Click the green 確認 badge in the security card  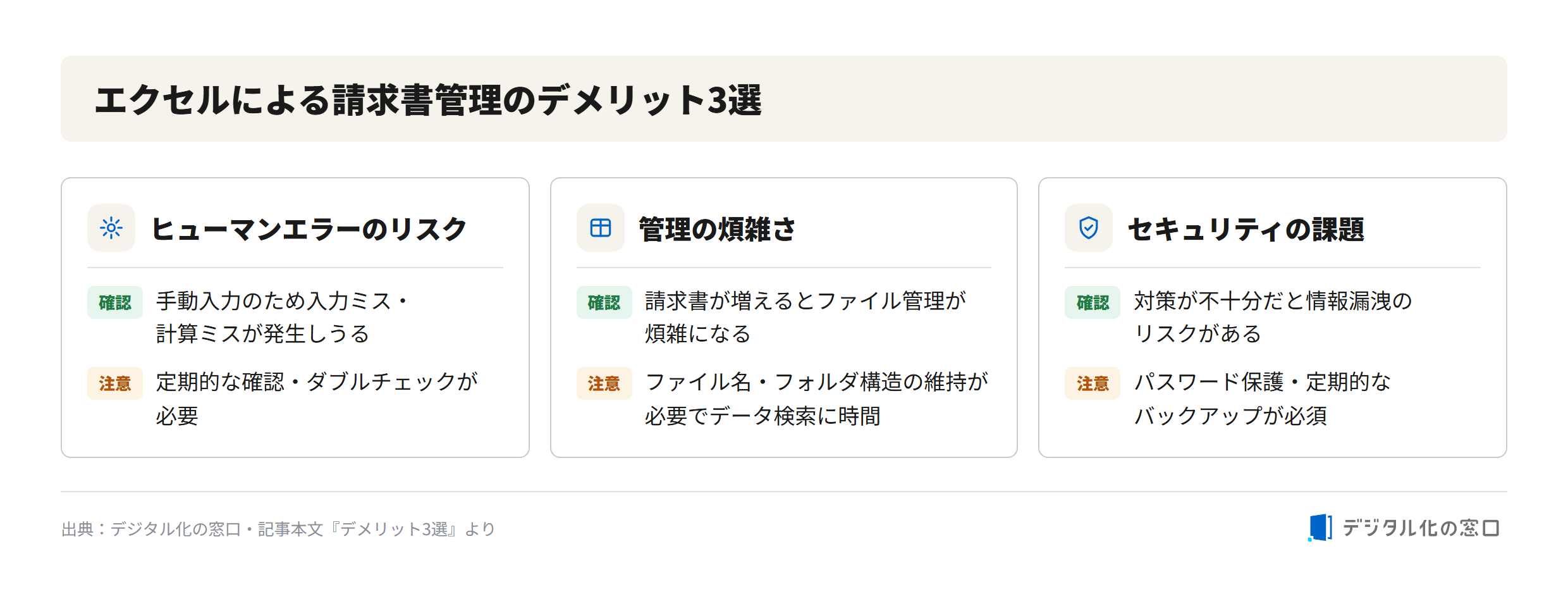(1093, 302)
